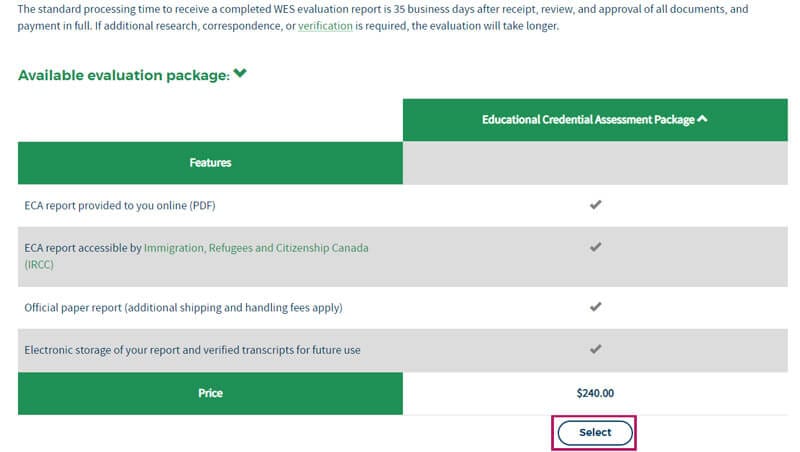Viewport: 800px width, 452px height.
Task: Click the Official paper report feature text
Action: pos(183,307)
